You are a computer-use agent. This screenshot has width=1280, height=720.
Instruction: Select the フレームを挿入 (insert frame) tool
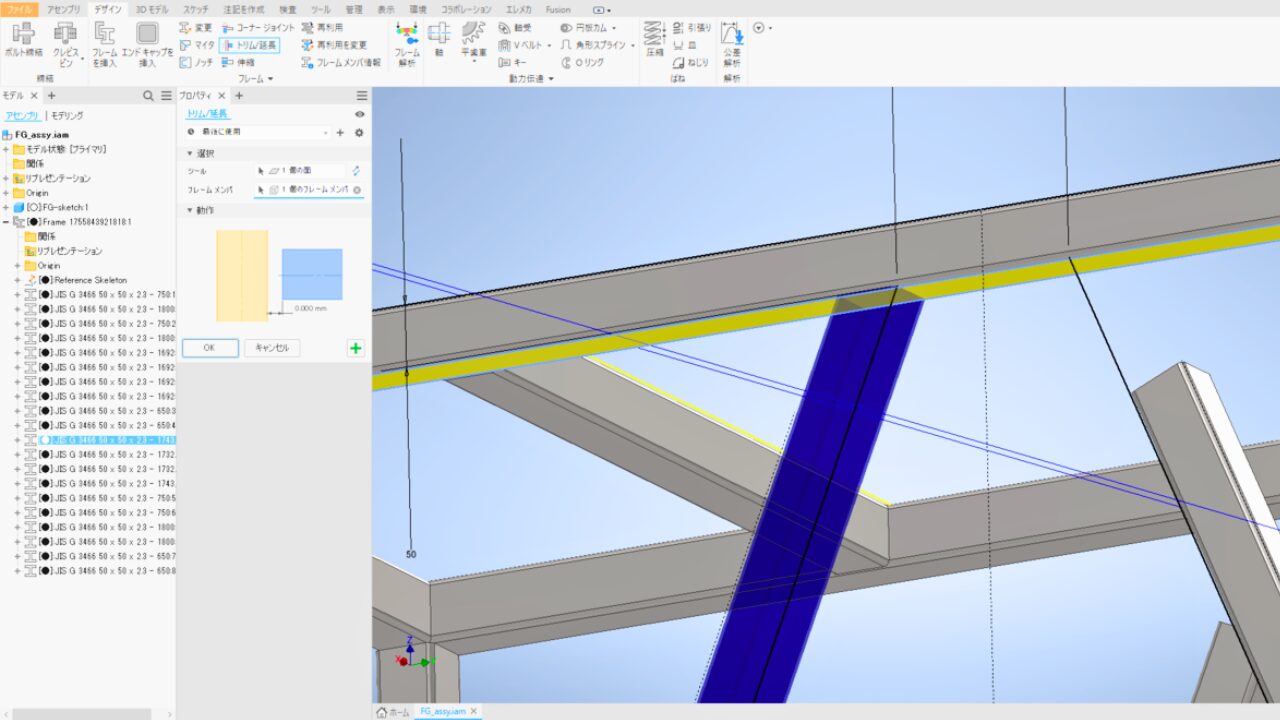point(104,45)
